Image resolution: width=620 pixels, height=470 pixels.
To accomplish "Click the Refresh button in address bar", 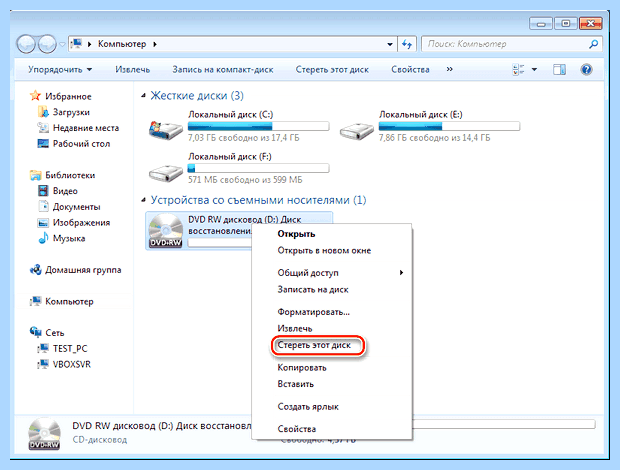I will (x=407, y=44).
